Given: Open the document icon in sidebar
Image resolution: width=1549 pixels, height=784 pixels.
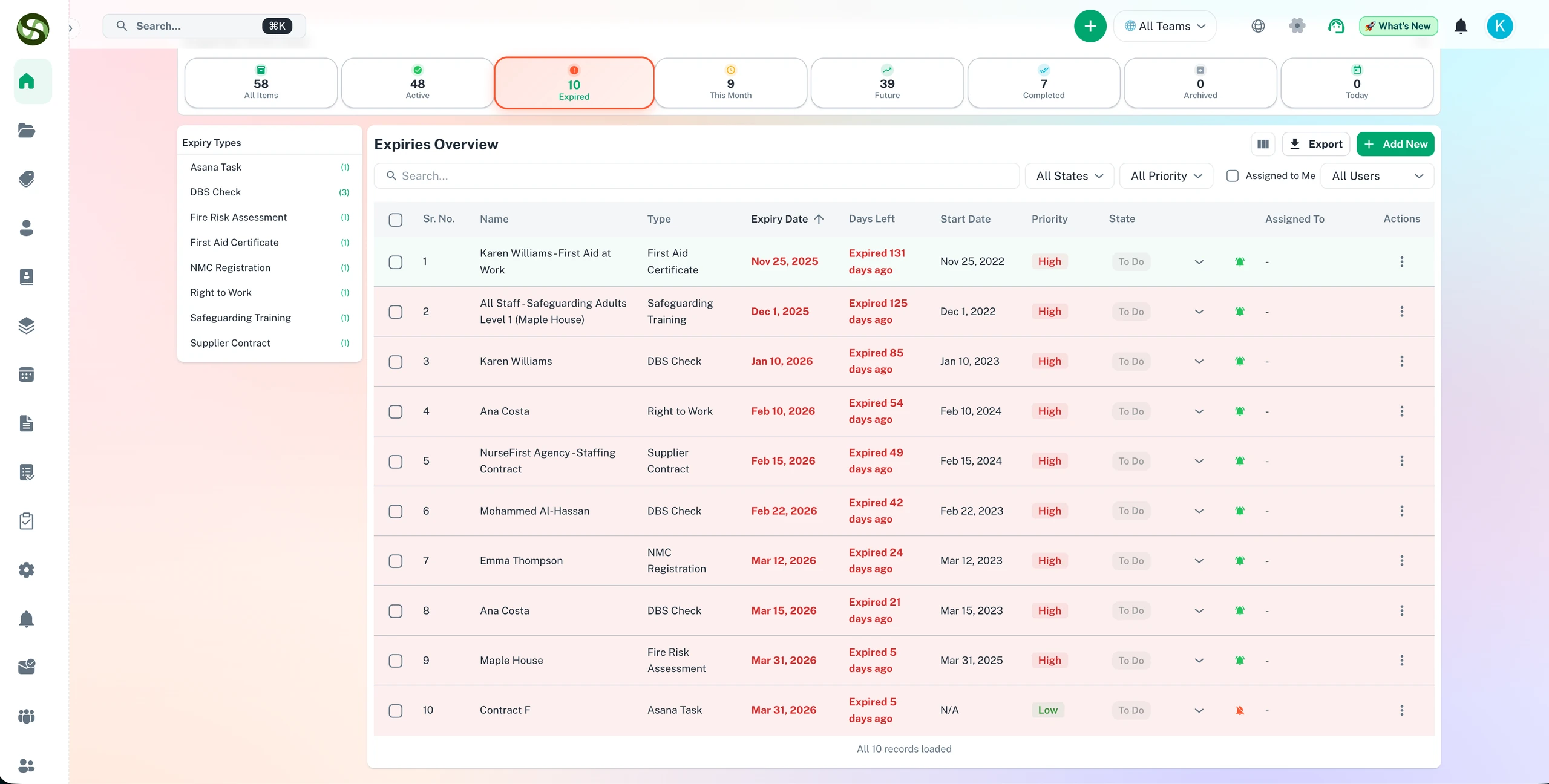Looking at the screenshot, I should 27,423.
